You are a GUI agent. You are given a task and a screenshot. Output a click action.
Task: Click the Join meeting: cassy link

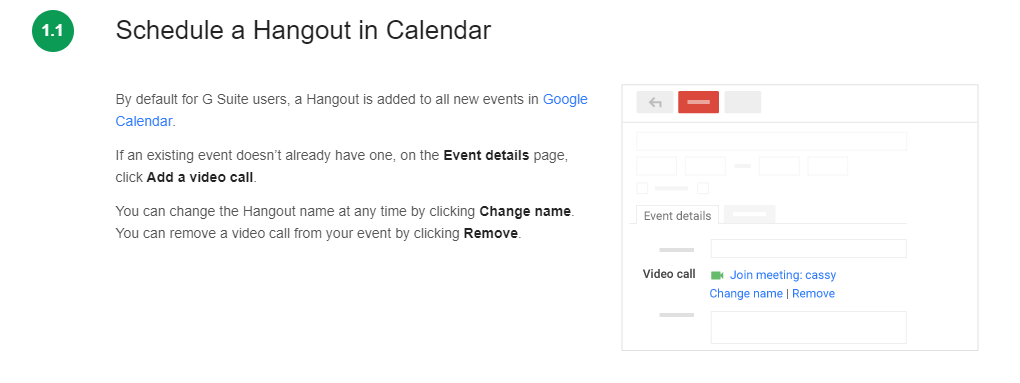click(x=783, y=275)
